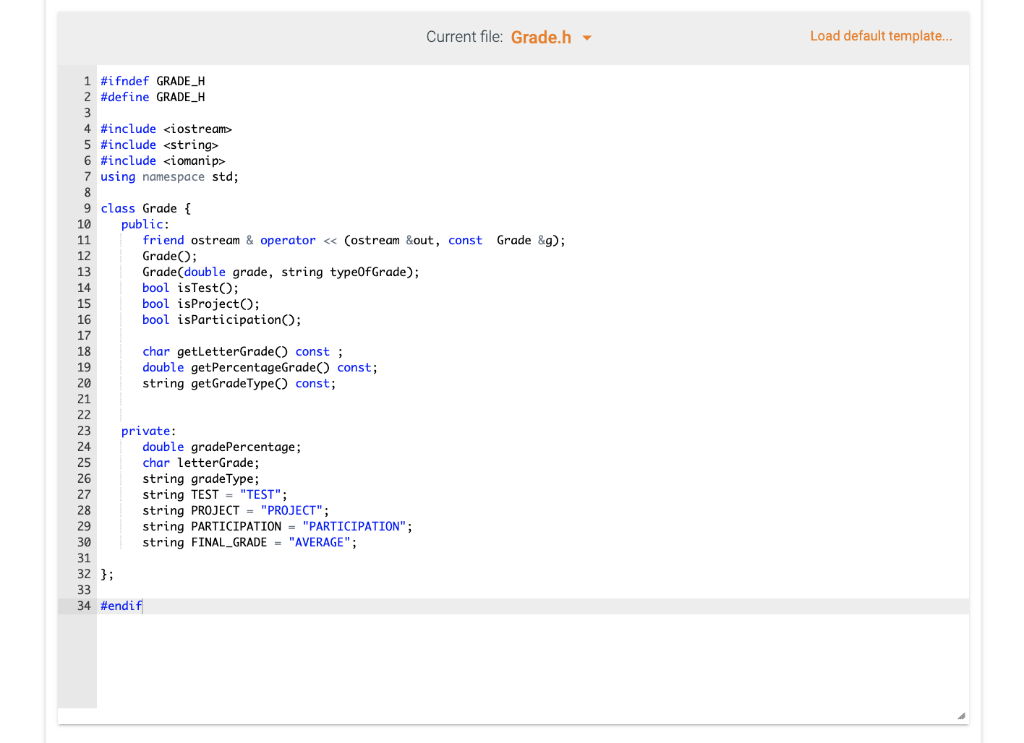This screenshot has width=1024, height=743.
Task: Click the Current file label
Action: [x=464, y=36]
